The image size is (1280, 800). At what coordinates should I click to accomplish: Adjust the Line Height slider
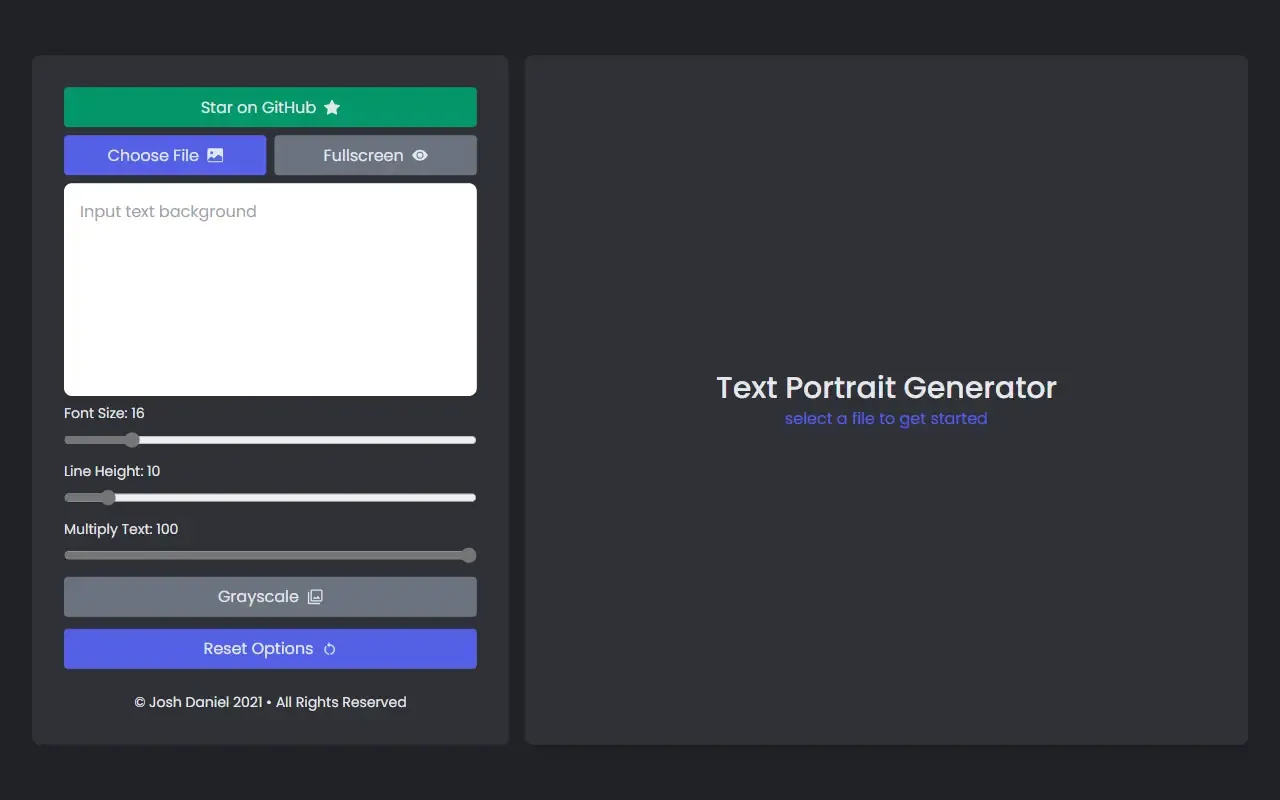(270, 498)
